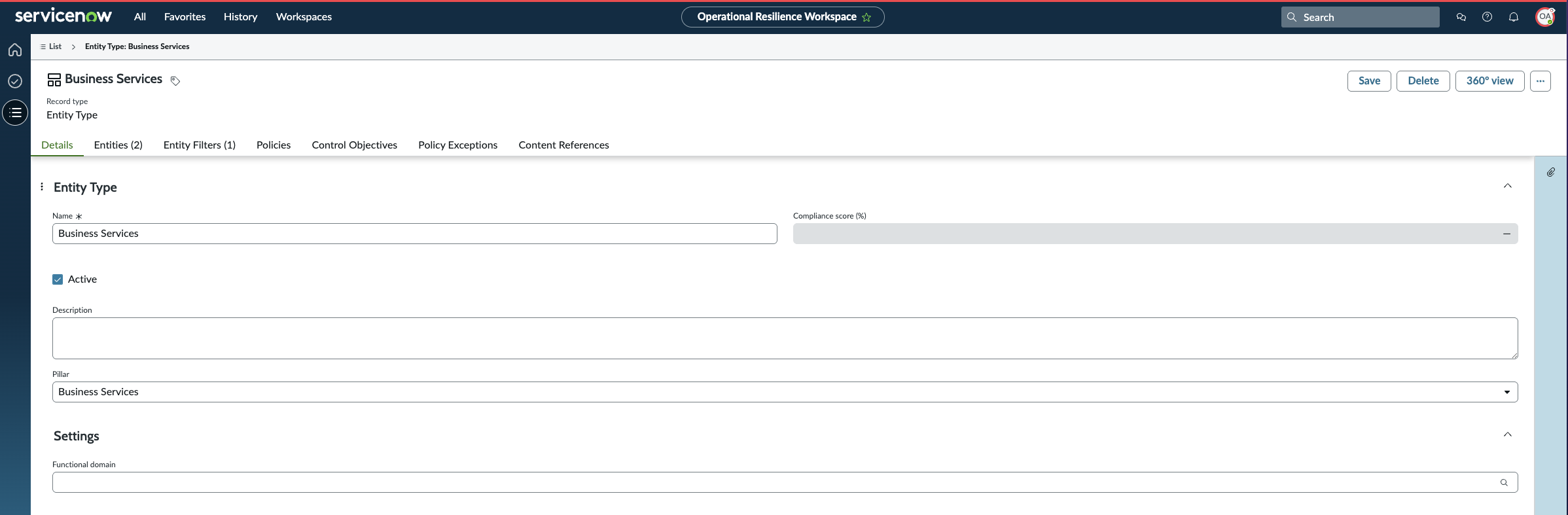The image size is (1568, 515).
Task: Click the Save button
Action: pyautogui.click(x=1369, y=81)
